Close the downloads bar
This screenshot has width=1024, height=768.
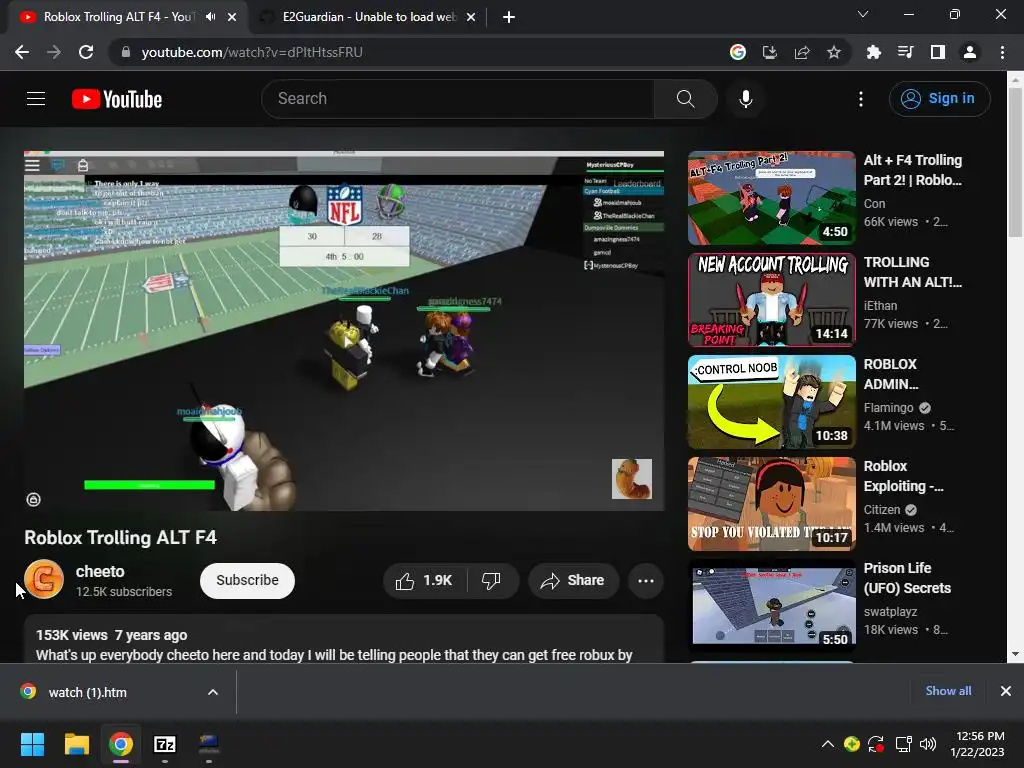pos(1006,691)
